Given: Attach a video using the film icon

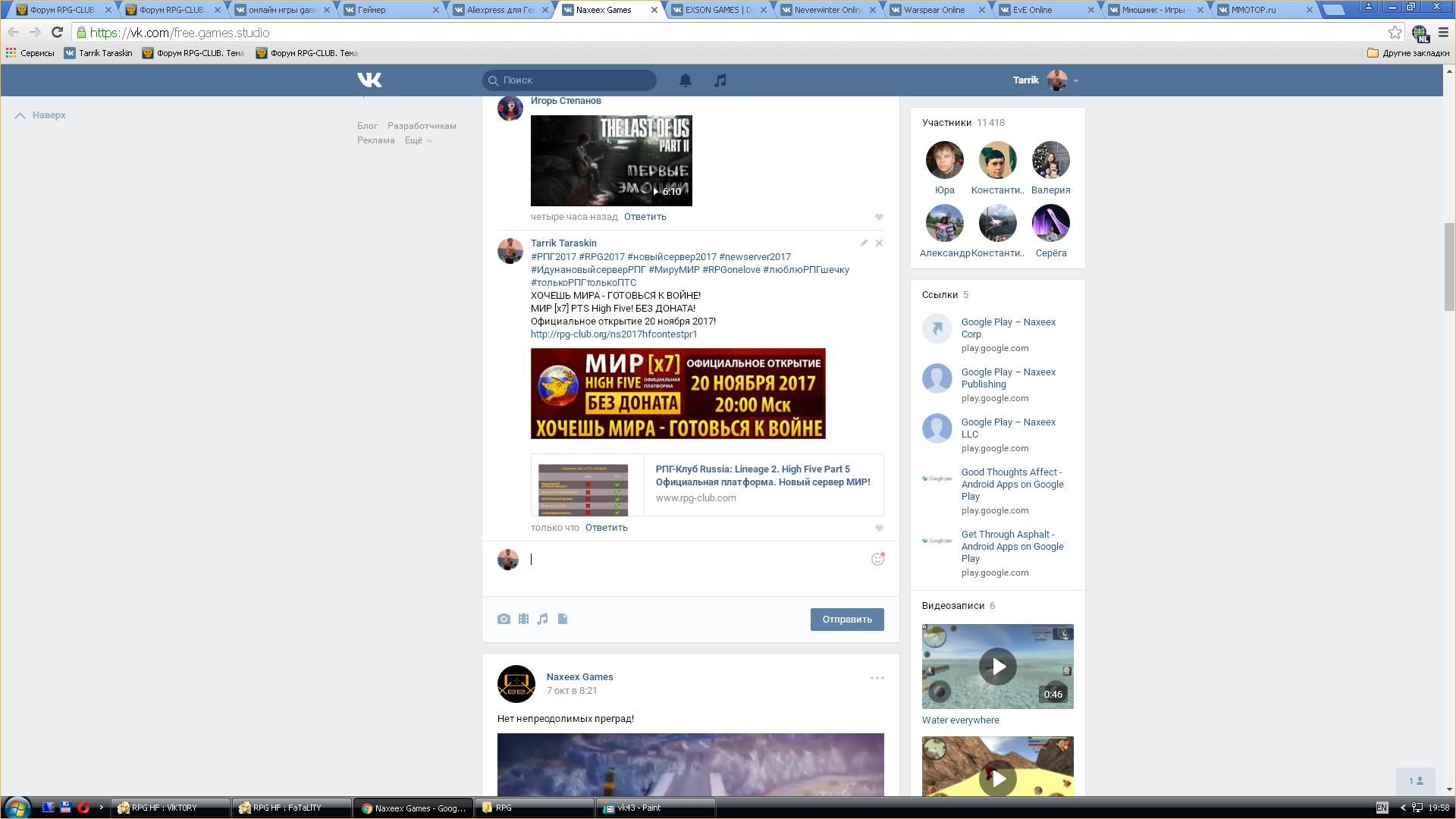Looking at the screenshot, I should click(x=523, y=619).
